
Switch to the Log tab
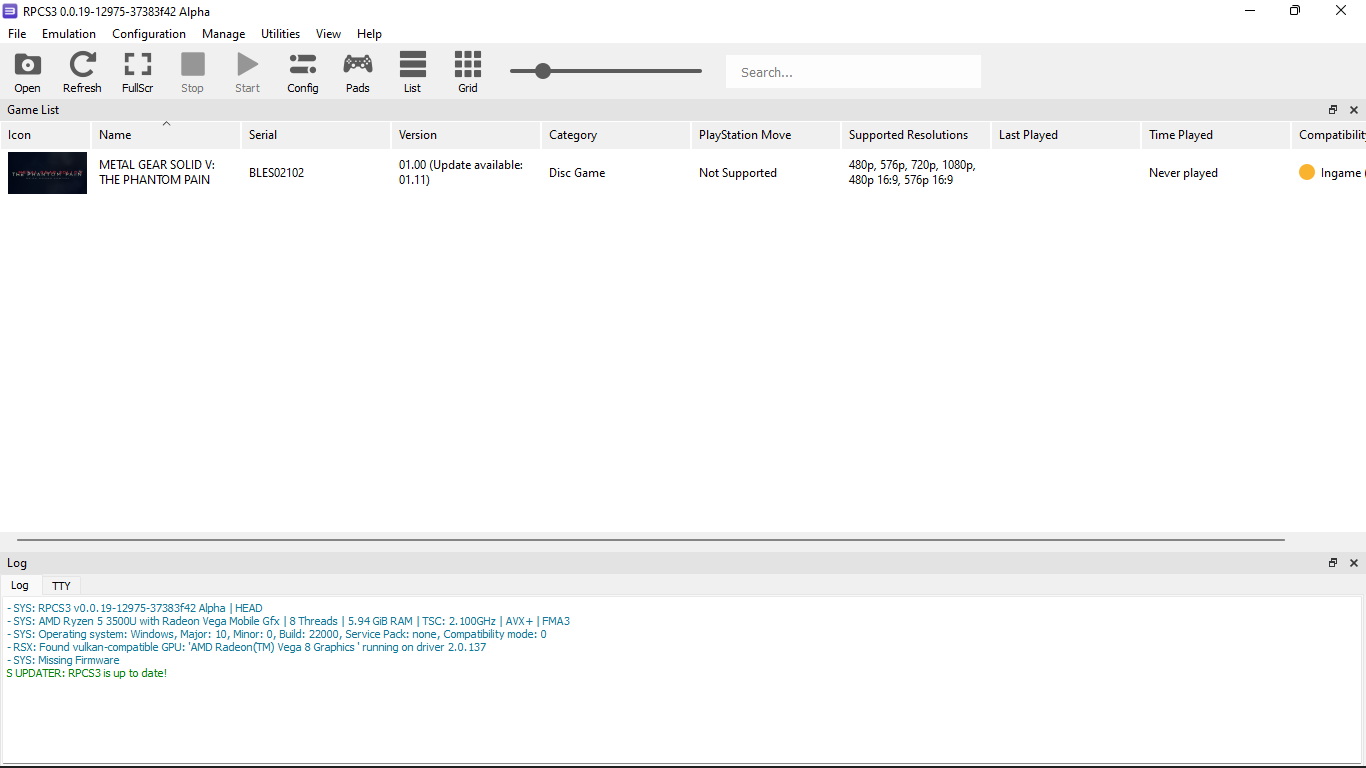(20, 586)
